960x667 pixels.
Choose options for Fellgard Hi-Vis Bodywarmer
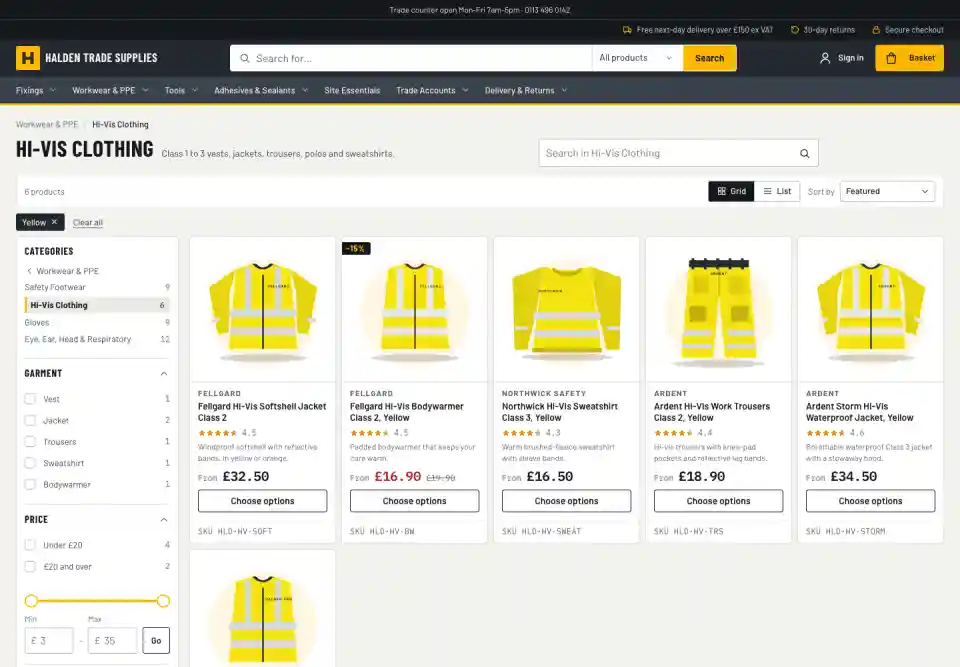(414, 501)
